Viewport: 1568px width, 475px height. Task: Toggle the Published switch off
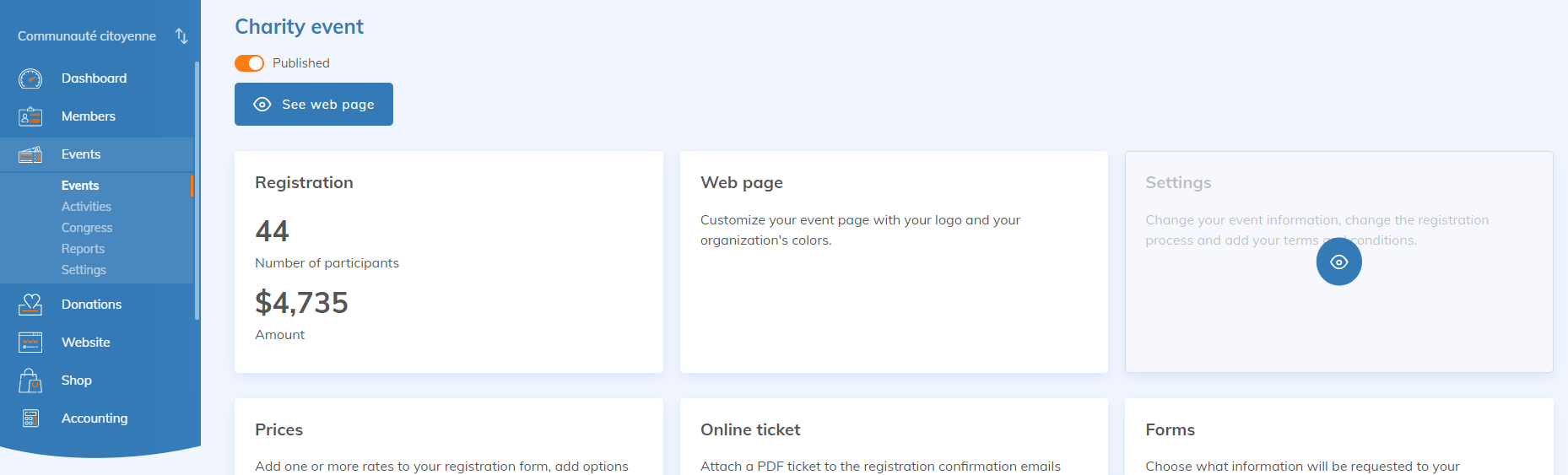point(250,63)
